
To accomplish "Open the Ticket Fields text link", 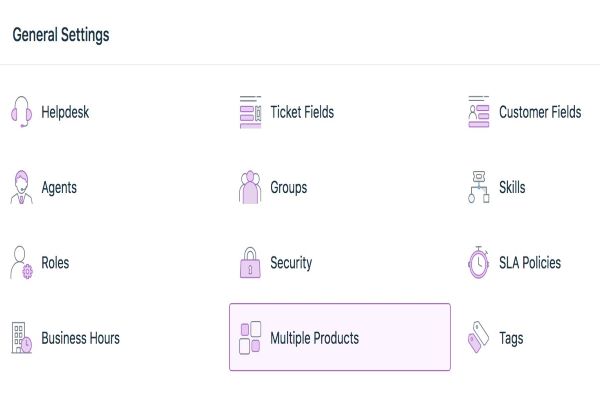I will tap(302, 112).
